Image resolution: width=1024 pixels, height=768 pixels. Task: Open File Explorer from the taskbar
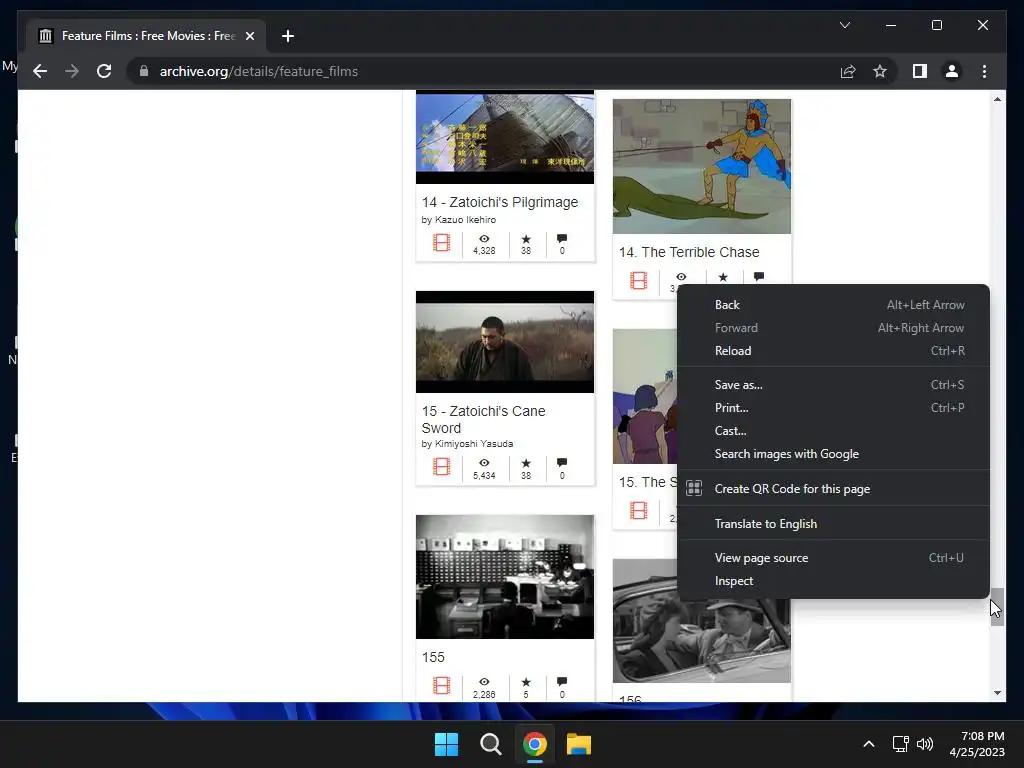tap(579, 744)
